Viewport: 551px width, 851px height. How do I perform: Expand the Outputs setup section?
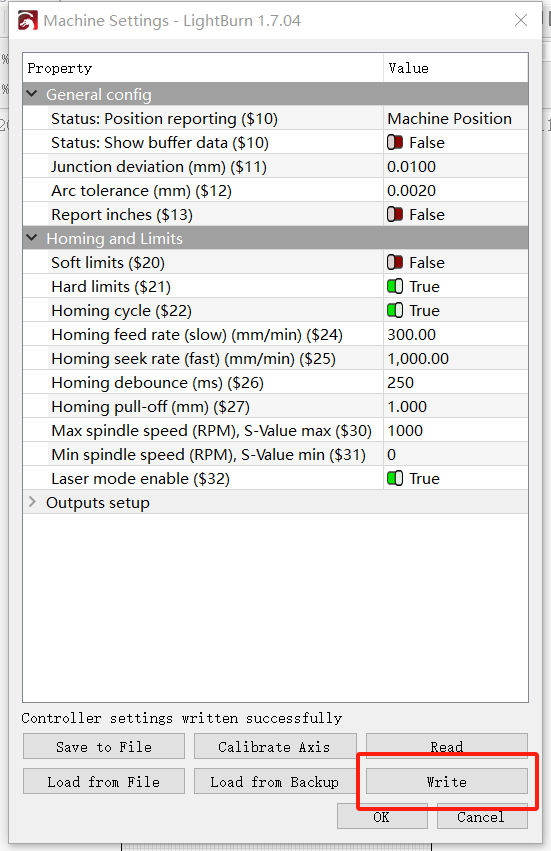(x=32, y=503)
